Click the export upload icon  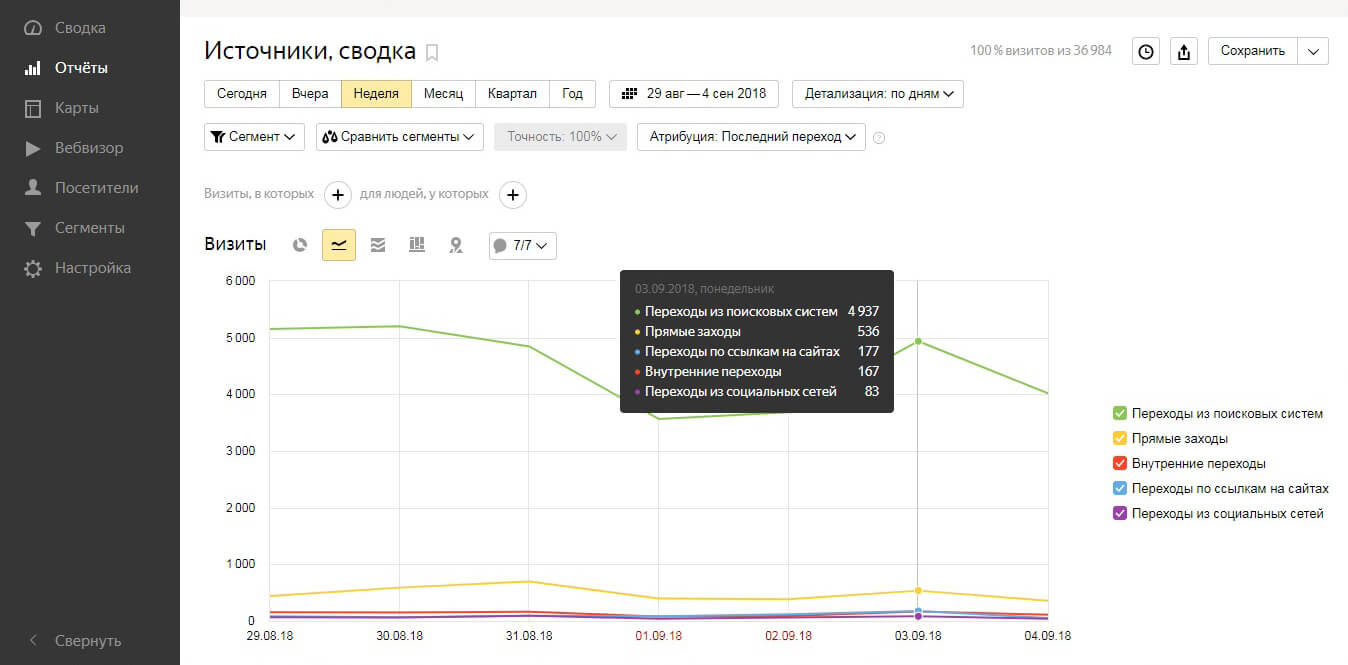click(1184, 52)
